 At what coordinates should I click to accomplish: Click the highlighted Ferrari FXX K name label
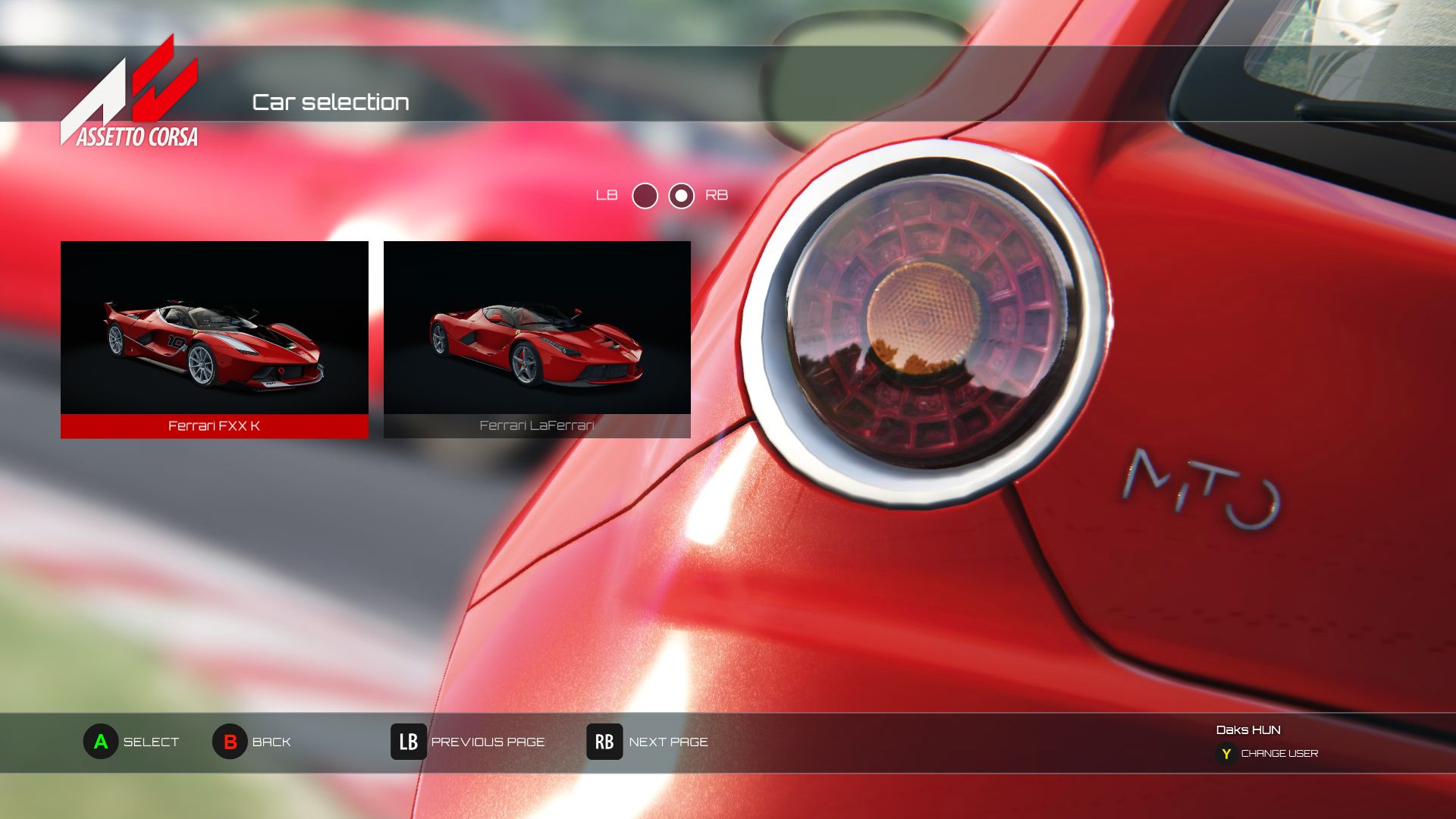[x=215, y=426]
